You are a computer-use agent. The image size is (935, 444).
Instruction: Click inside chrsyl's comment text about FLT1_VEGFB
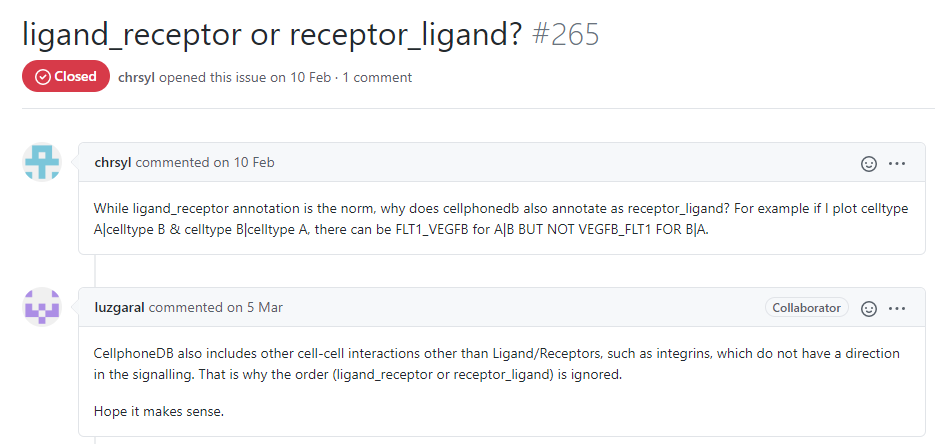coord(501,219)
